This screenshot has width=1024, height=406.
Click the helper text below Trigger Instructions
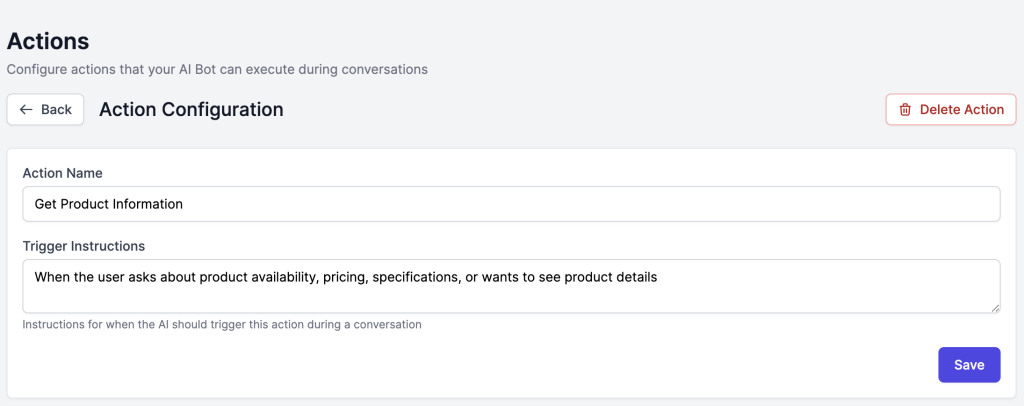[221, 324]
